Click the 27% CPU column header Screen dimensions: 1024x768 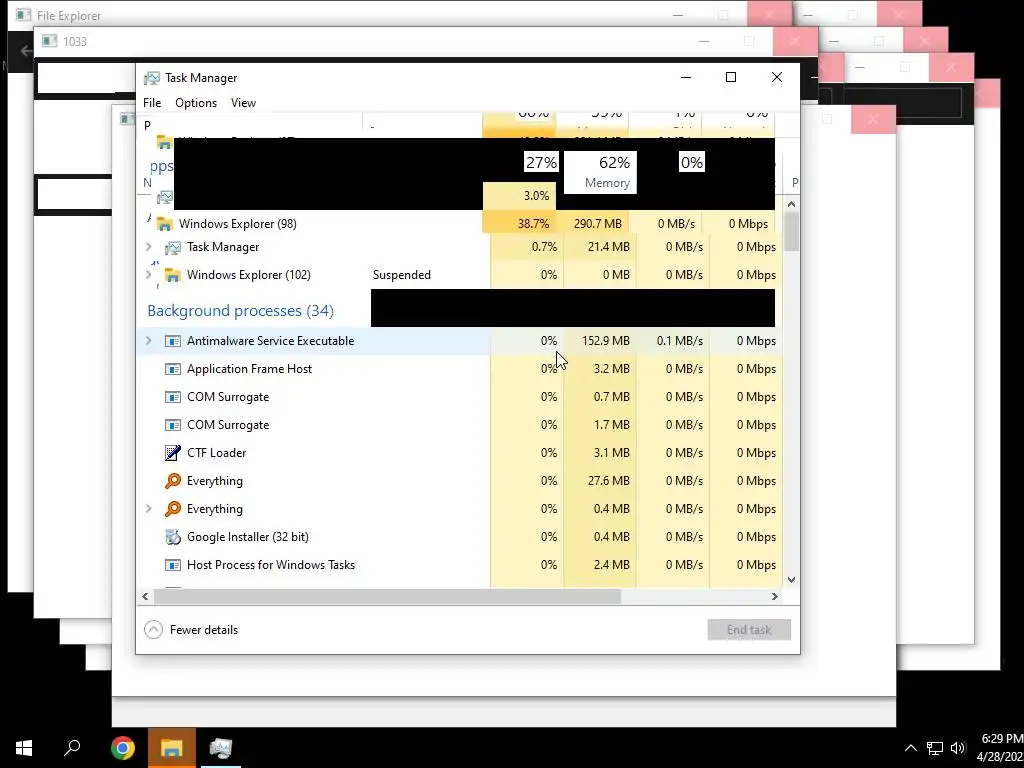(541, 162)
